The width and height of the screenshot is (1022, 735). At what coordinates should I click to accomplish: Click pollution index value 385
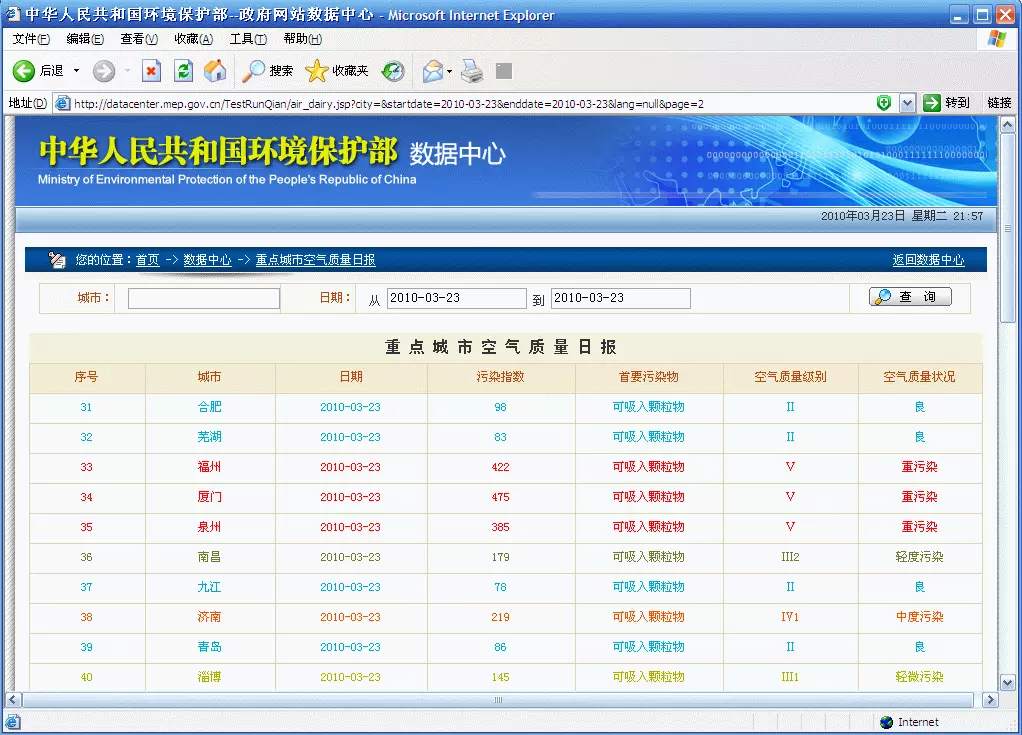point(500,526)
